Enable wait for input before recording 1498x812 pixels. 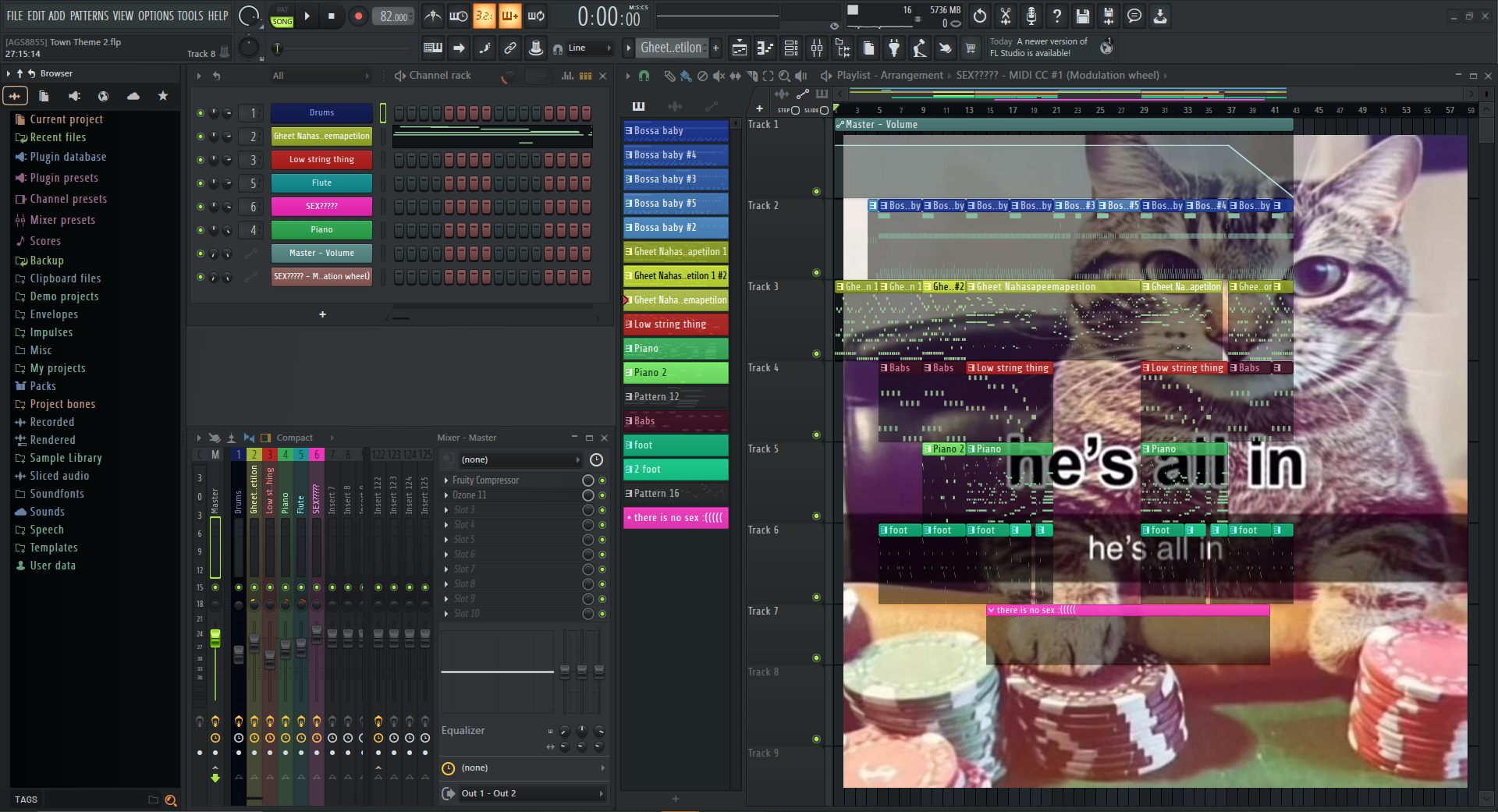[459, 16]
